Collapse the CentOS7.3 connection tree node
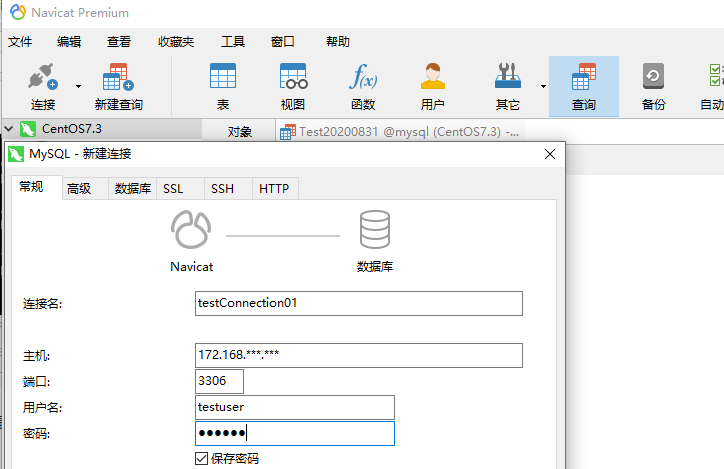724x469 pixels. pos(9,129)
